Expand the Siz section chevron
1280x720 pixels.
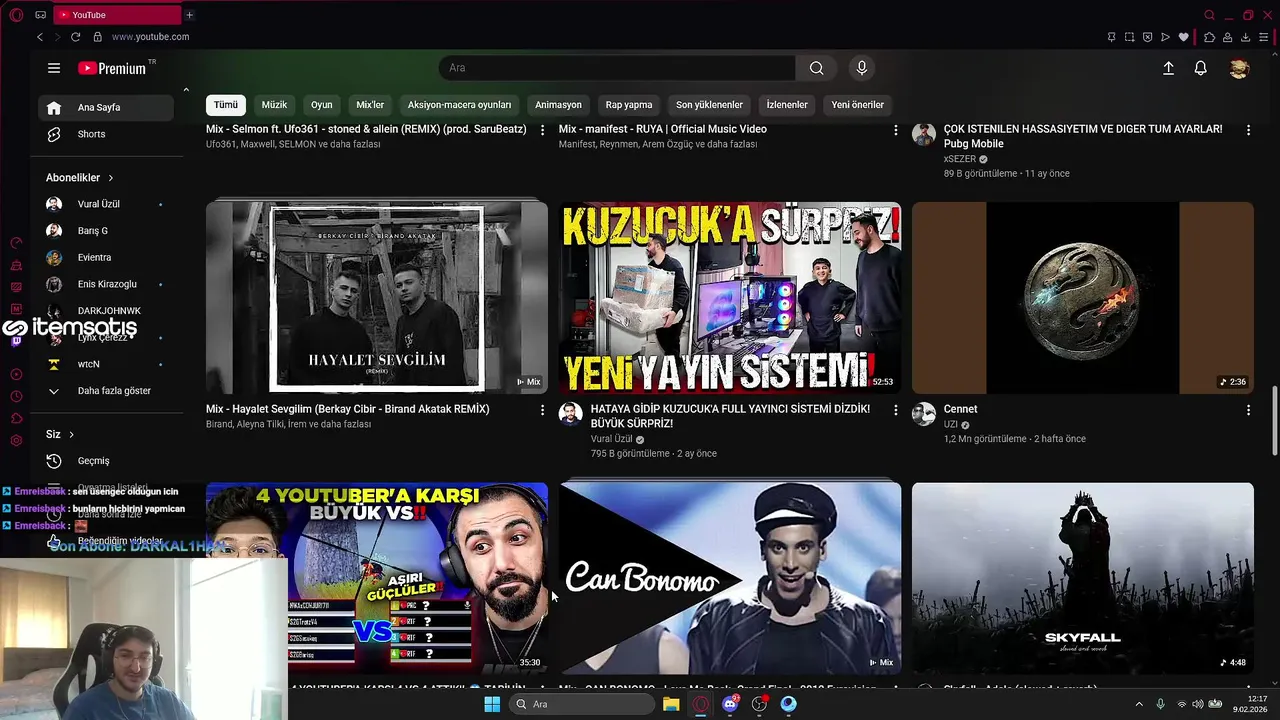pos(71,435)
